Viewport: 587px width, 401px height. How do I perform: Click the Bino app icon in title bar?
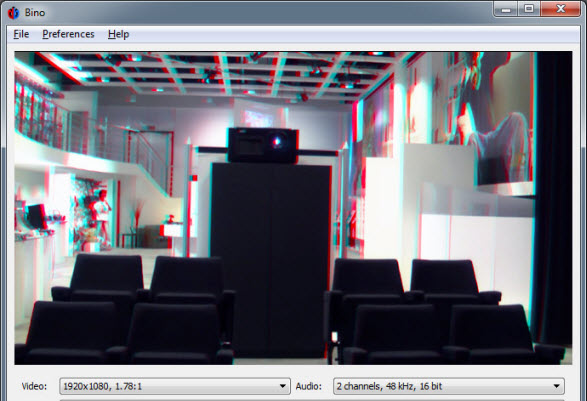(x=13, y=13)
